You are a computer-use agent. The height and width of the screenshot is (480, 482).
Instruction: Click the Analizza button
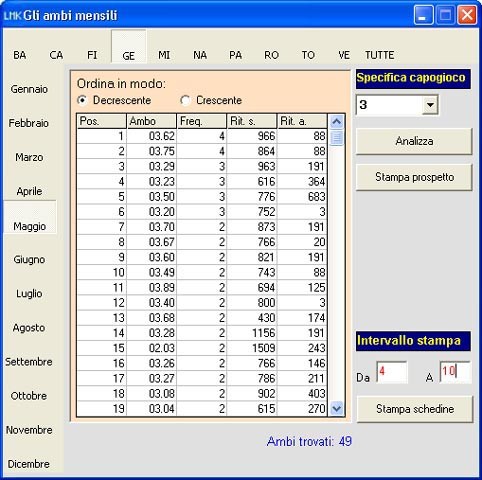pos(414,141)
